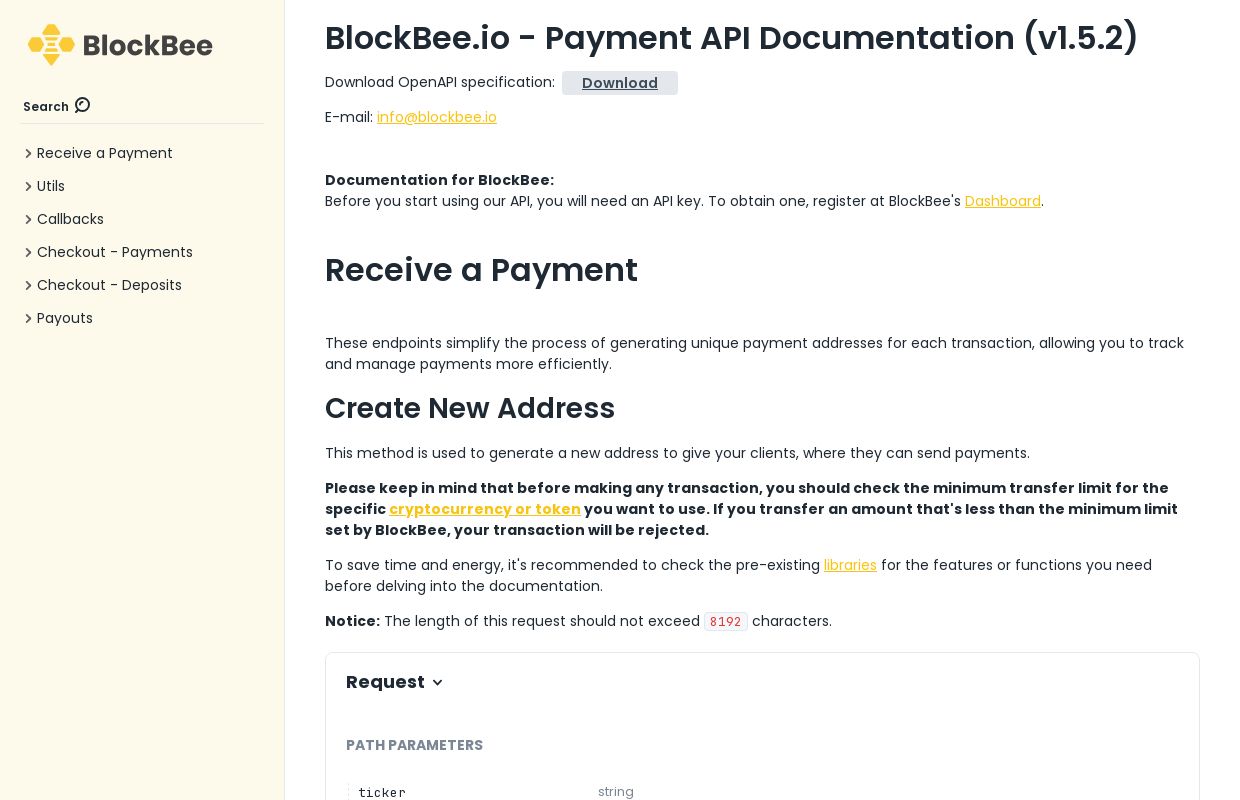Go to Utils in sidebar

(x=51, y=186)
